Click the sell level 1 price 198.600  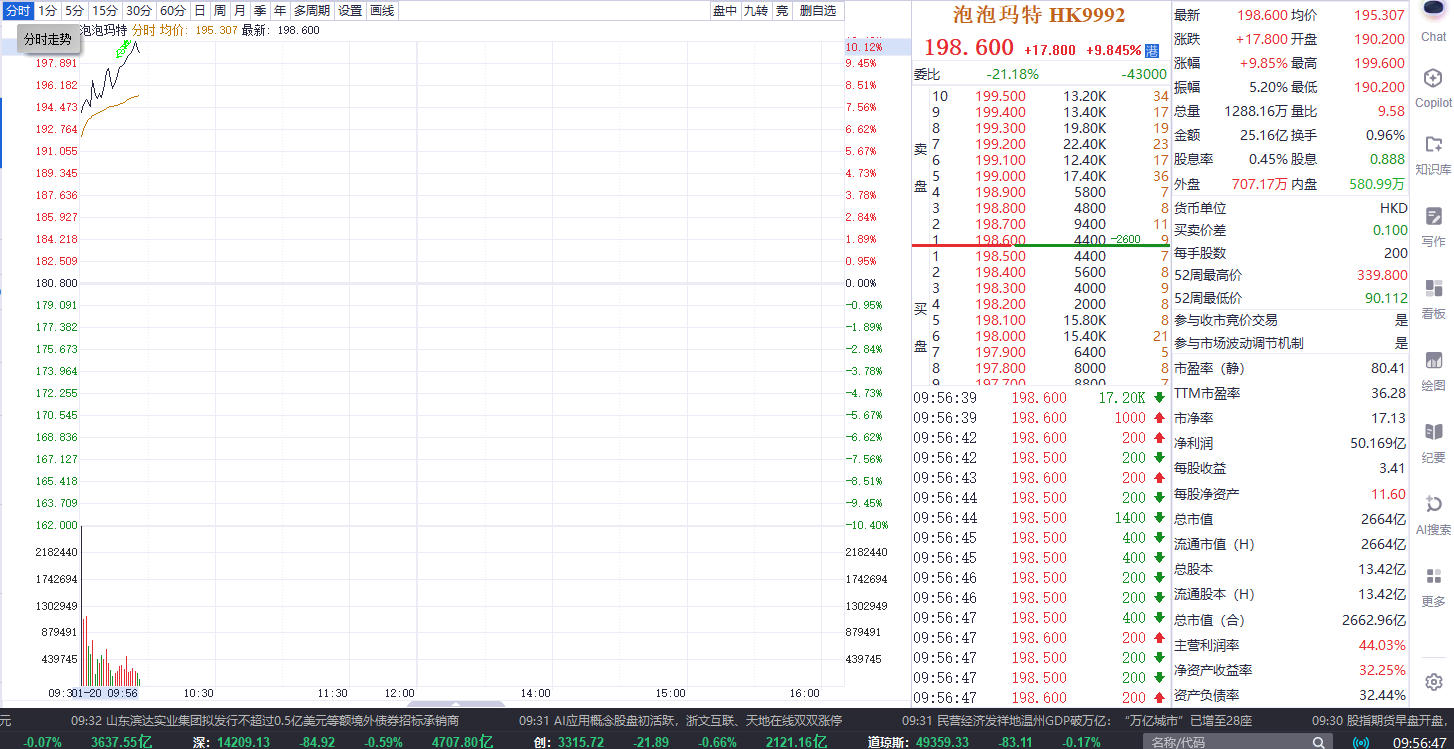coord(999,240)
